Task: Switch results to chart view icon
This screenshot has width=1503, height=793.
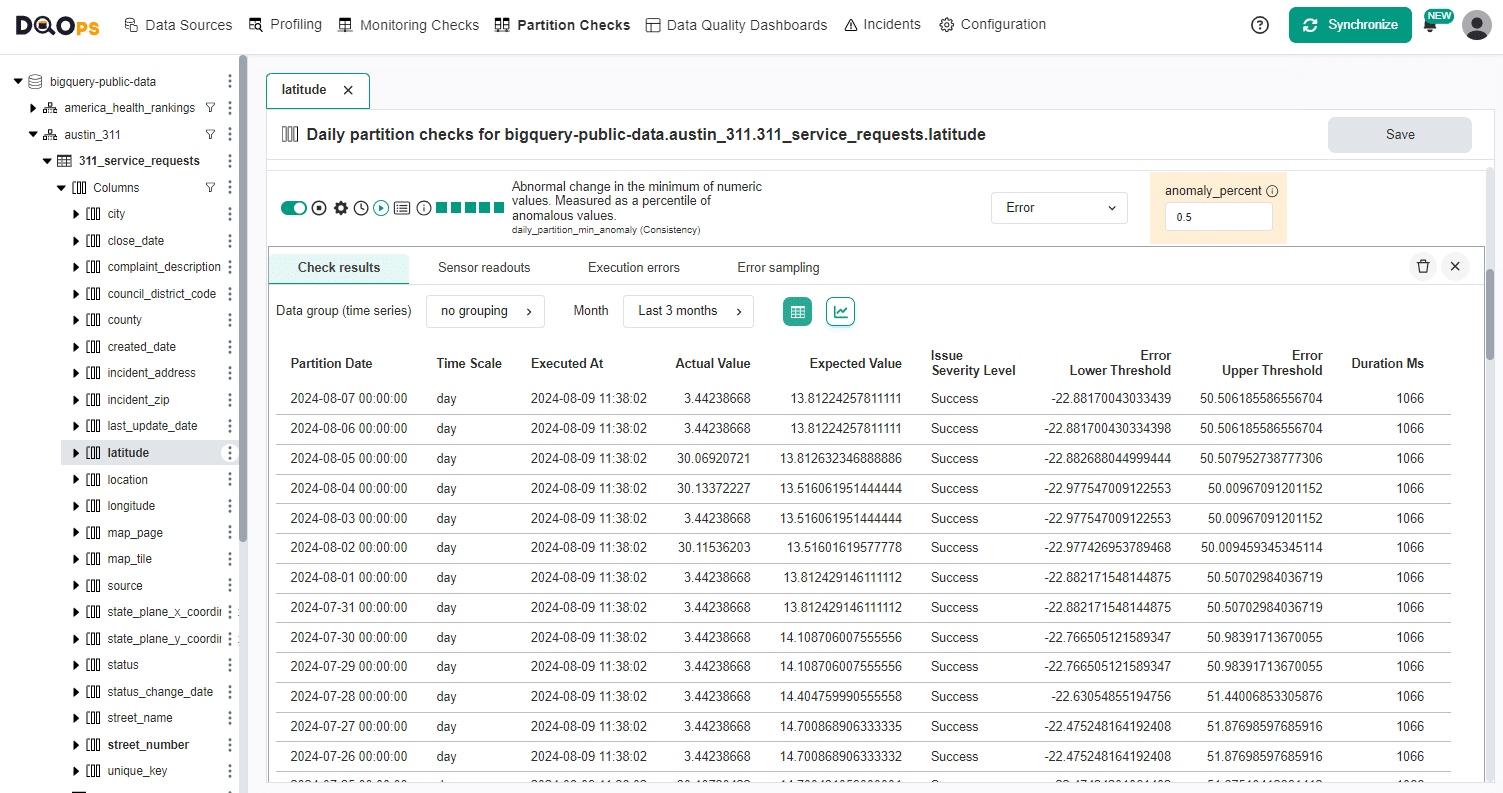Action: click(x=841, y=312)
